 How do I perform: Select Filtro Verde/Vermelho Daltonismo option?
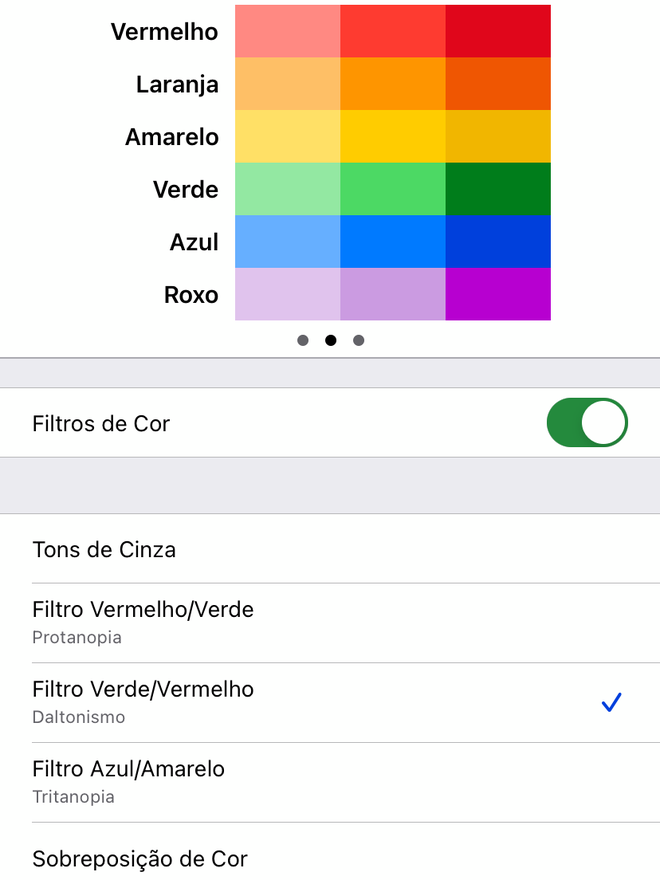[x=330, y=703]
